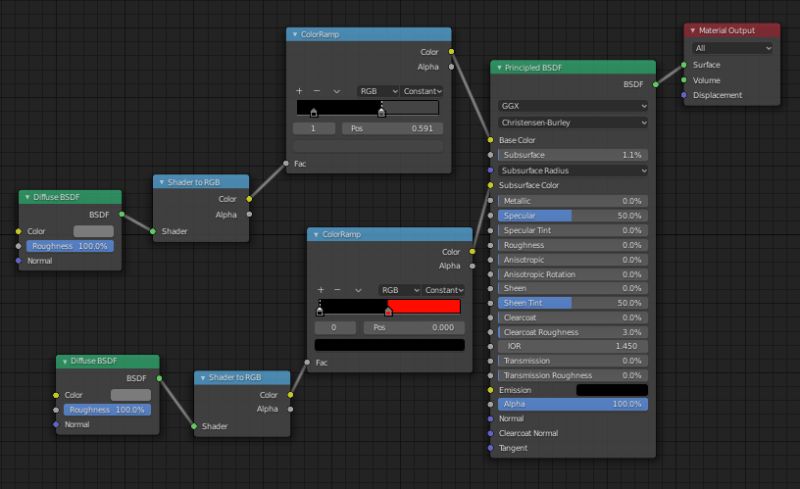Click the Clearcoat Normal input socket
The width and height of the screenshot is (800, 489).
[x=490, y=433]
